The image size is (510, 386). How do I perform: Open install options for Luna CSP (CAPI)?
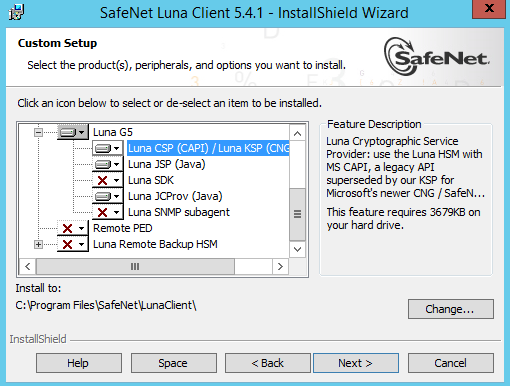(x=108, y=148)
